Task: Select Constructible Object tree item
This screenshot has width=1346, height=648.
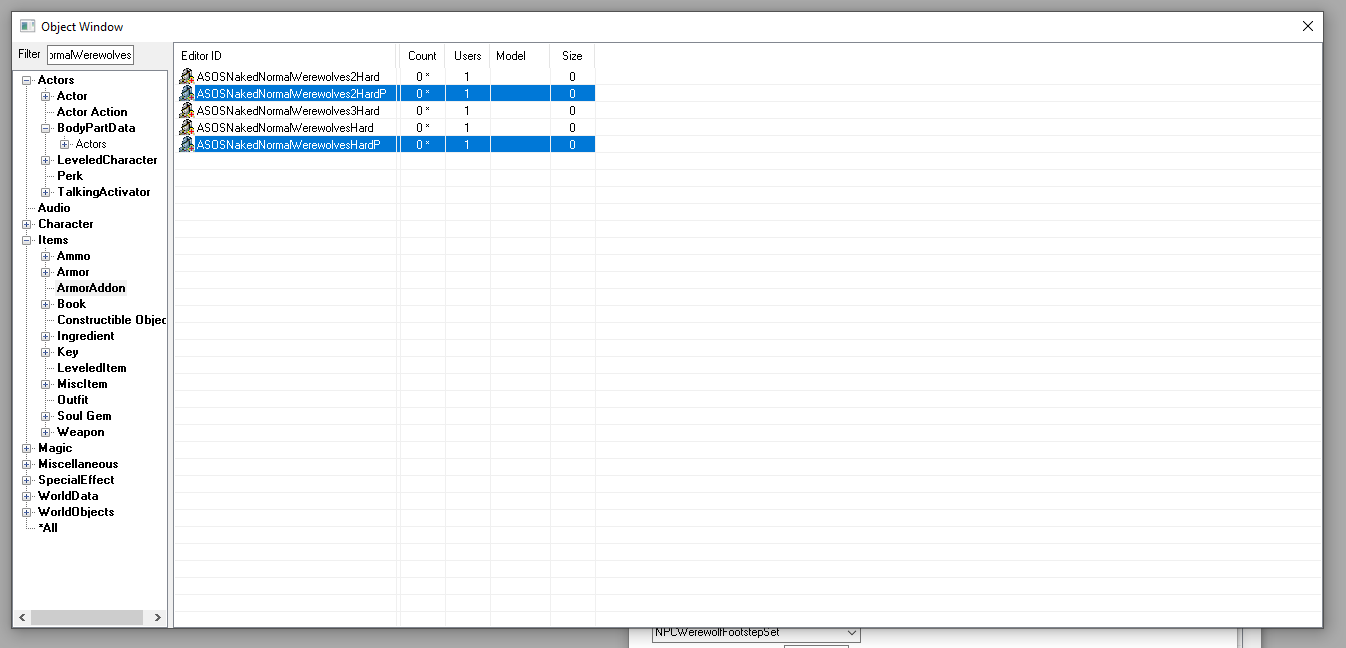Action: pyautogui.click(x=112, y=320)
